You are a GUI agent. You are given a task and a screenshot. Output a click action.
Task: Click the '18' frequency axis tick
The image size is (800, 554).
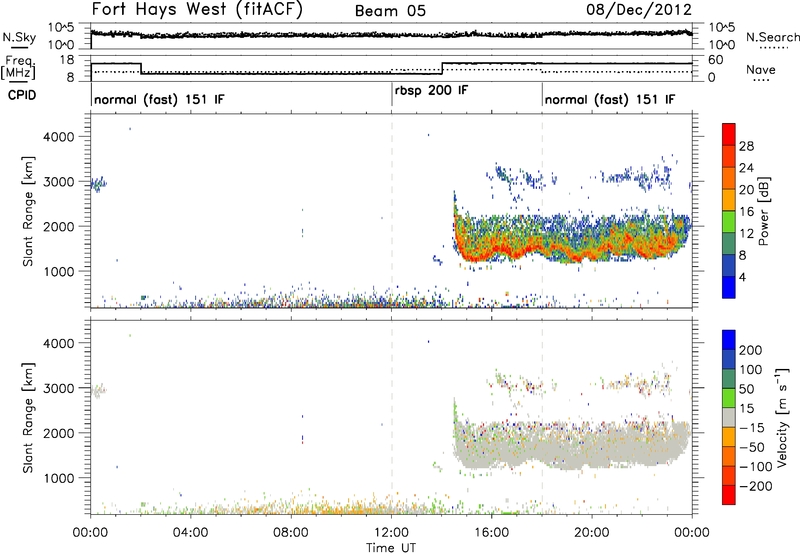click(67, 60)
